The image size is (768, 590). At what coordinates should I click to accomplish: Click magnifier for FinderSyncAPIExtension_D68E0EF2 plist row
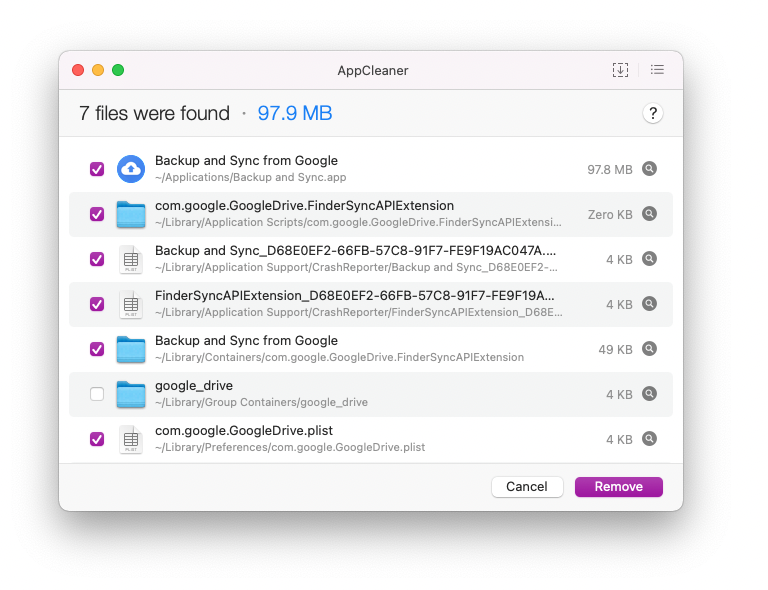coord(649,304)
